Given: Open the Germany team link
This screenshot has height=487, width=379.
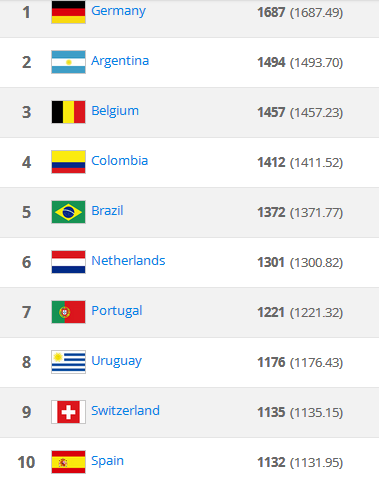Looking at the screenshot, I should coord(118,11).
